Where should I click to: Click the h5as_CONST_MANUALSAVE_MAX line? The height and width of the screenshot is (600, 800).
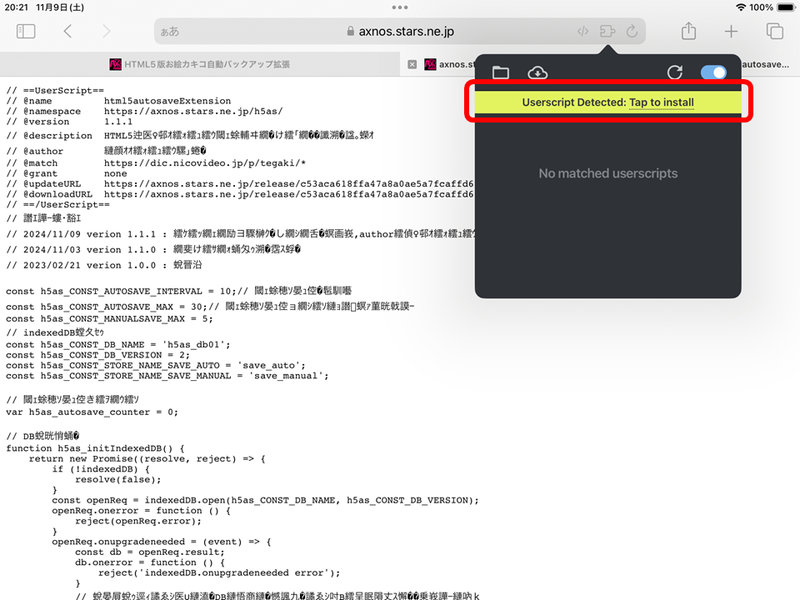109,319
